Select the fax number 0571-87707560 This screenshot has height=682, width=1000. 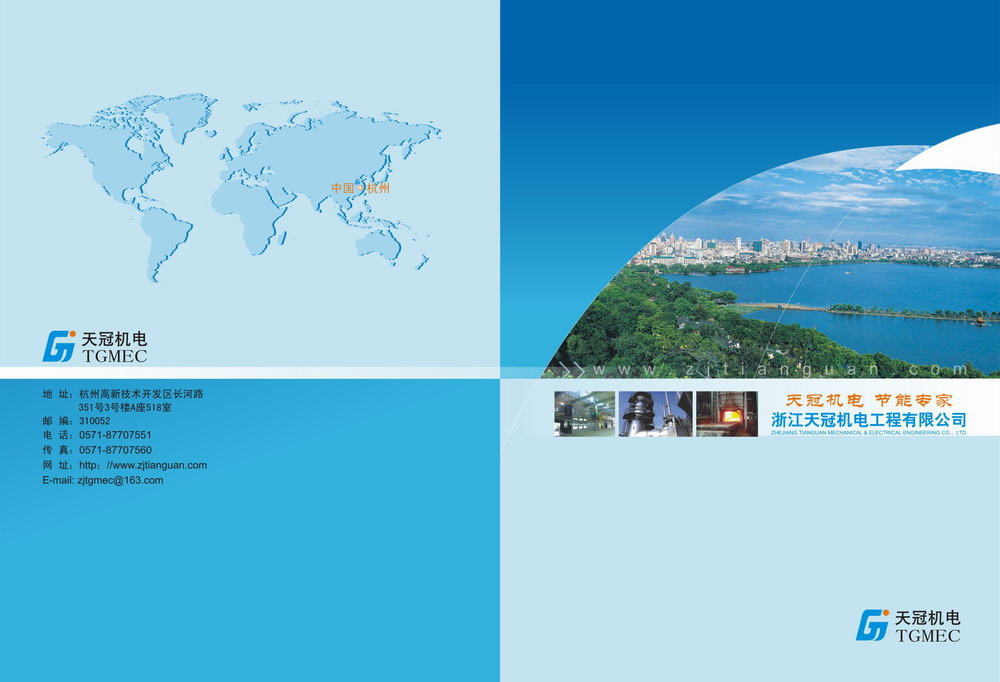point(115,450)
